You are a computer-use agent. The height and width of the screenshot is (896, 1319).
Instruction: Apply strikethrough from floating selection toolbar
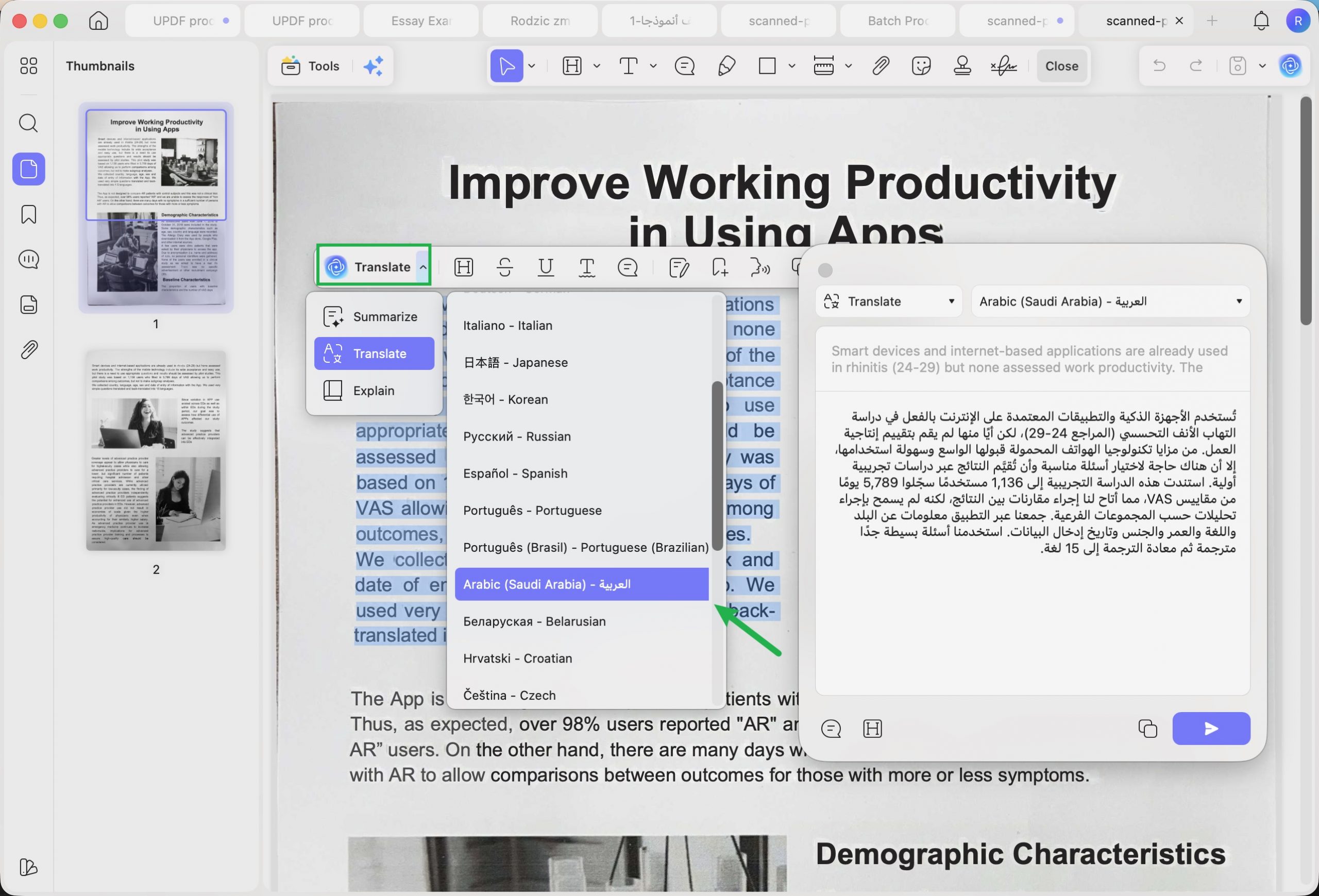click(504, 267)
